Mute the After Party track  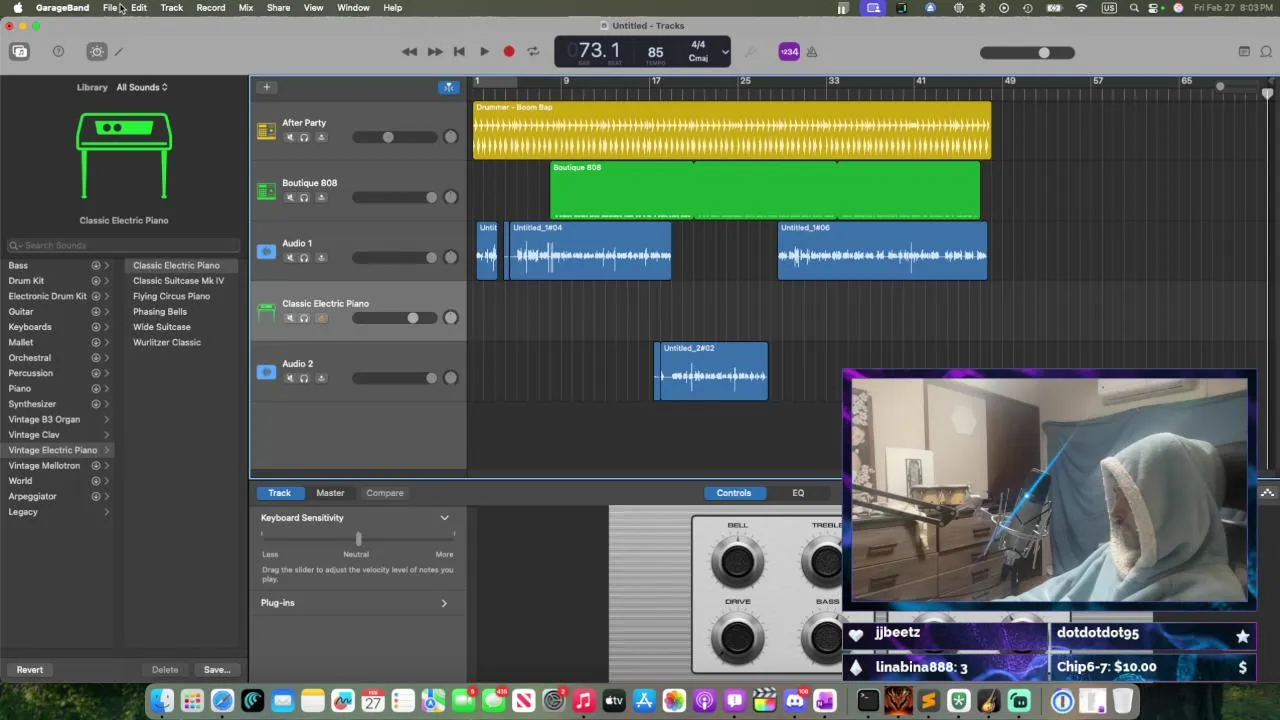pyautogui.click(x=290, y=138)
